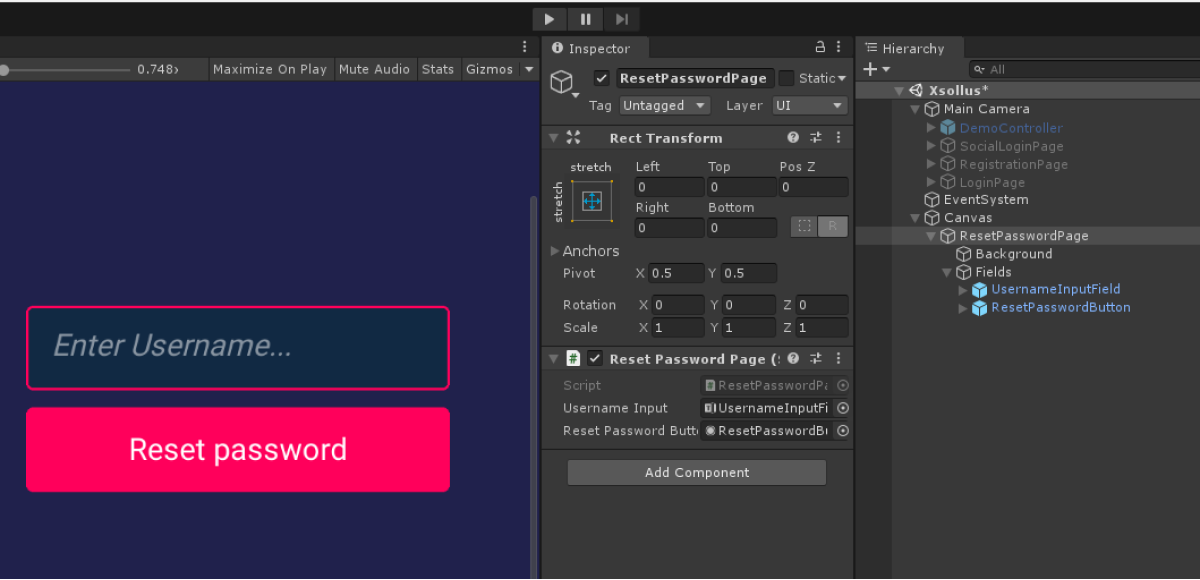This screenshot has height=580, width=1200.
Task: Open the Layer dropdown showing UI
Action: [x=810, y=106]
